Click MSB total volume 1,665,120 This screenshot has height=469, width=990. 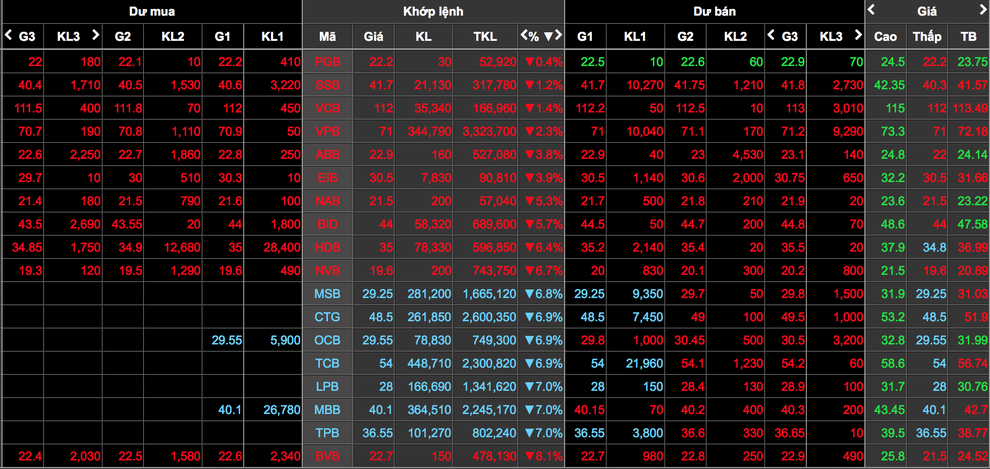point(489,294)
